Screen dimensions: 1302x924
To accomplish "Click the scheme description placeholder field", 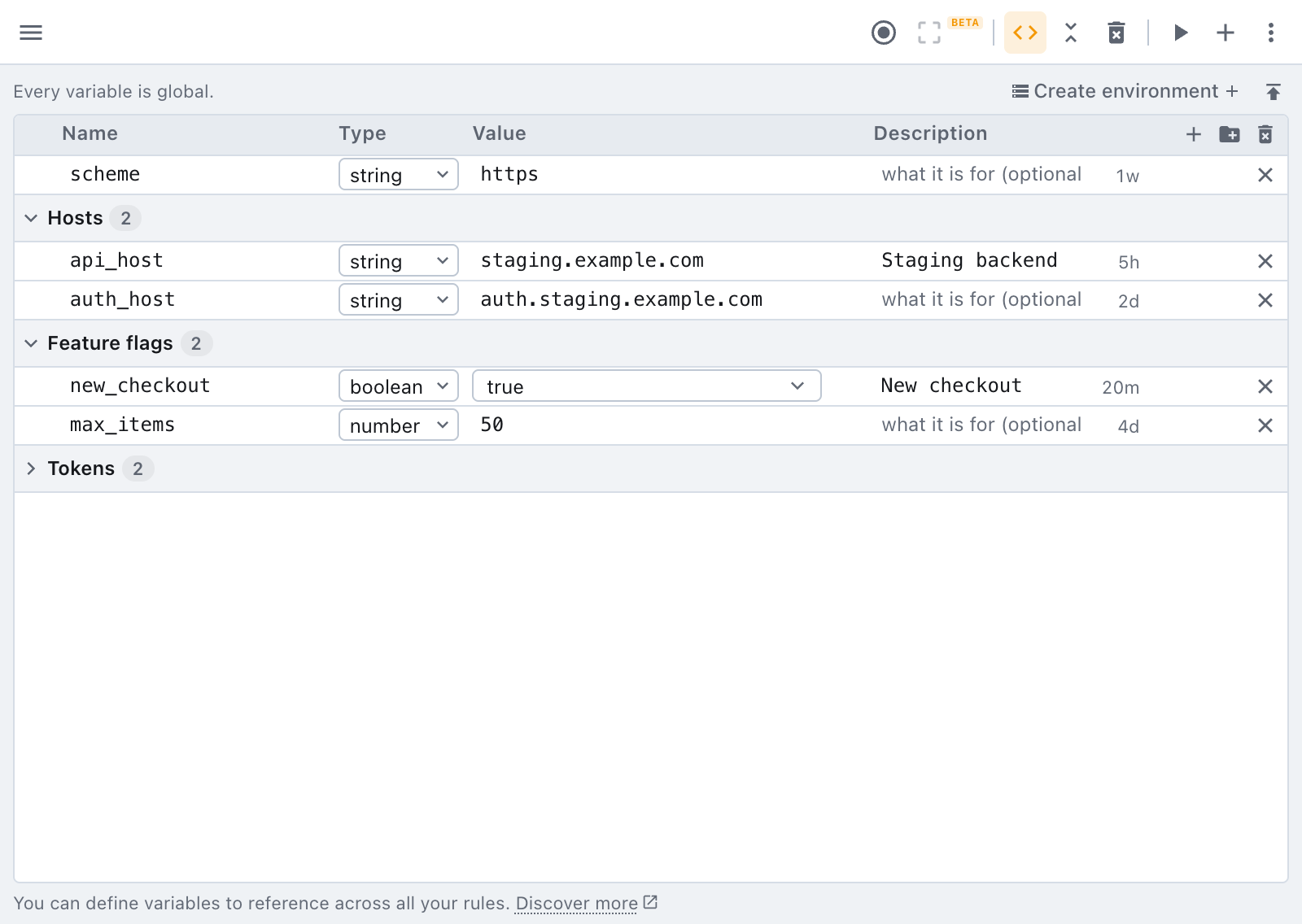I will tap(981, 175).
